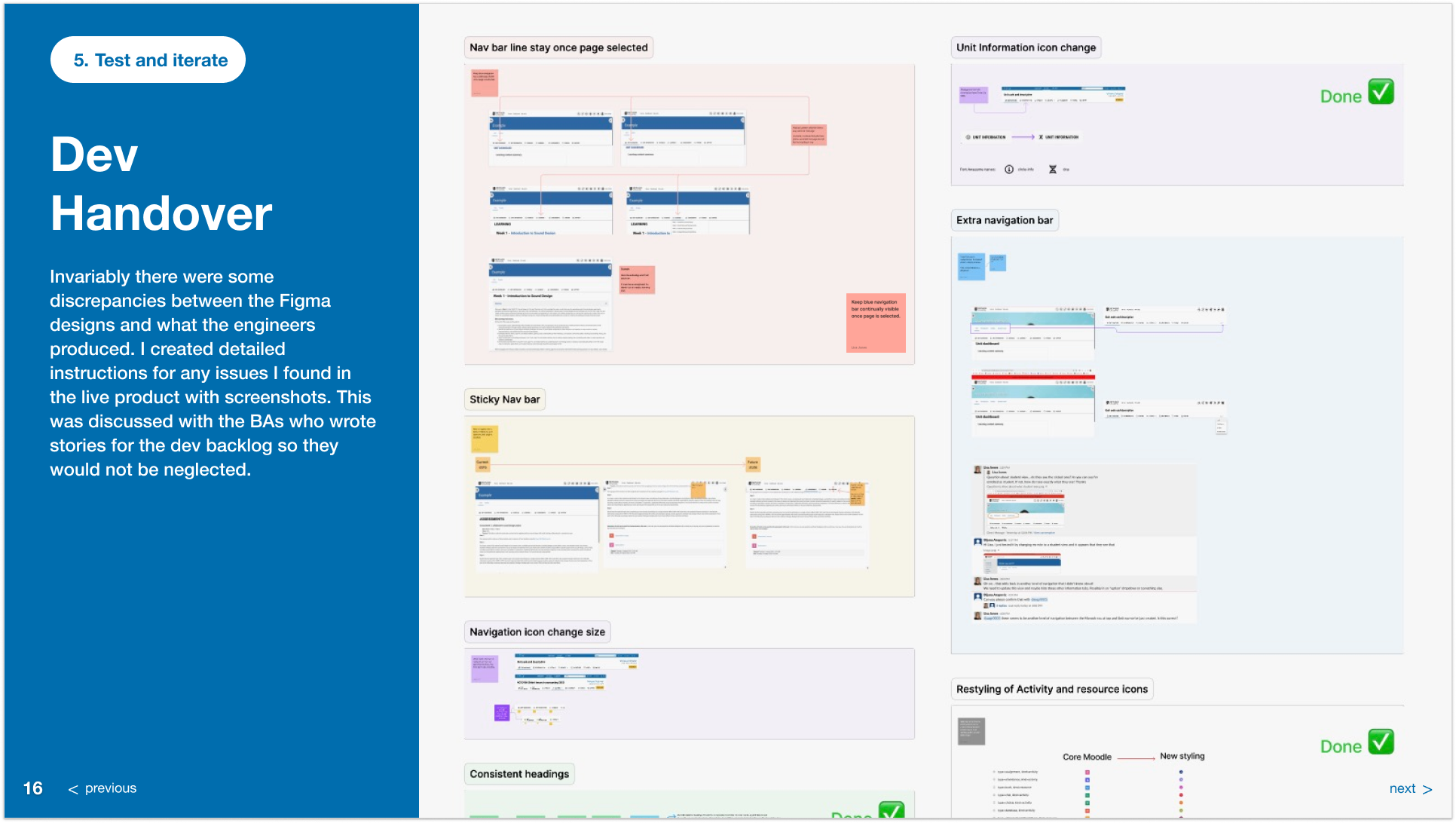Click checkmark beside Restyling icons Done

(1381, 742)
